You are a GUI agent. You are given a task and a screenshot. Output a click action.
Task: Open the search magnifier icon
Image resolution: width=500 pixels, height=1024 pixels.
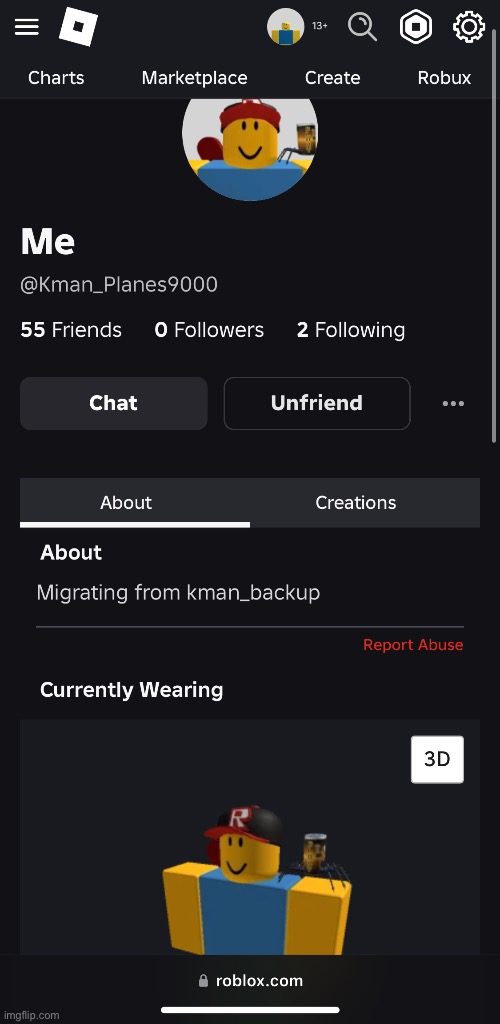[362, 27]
